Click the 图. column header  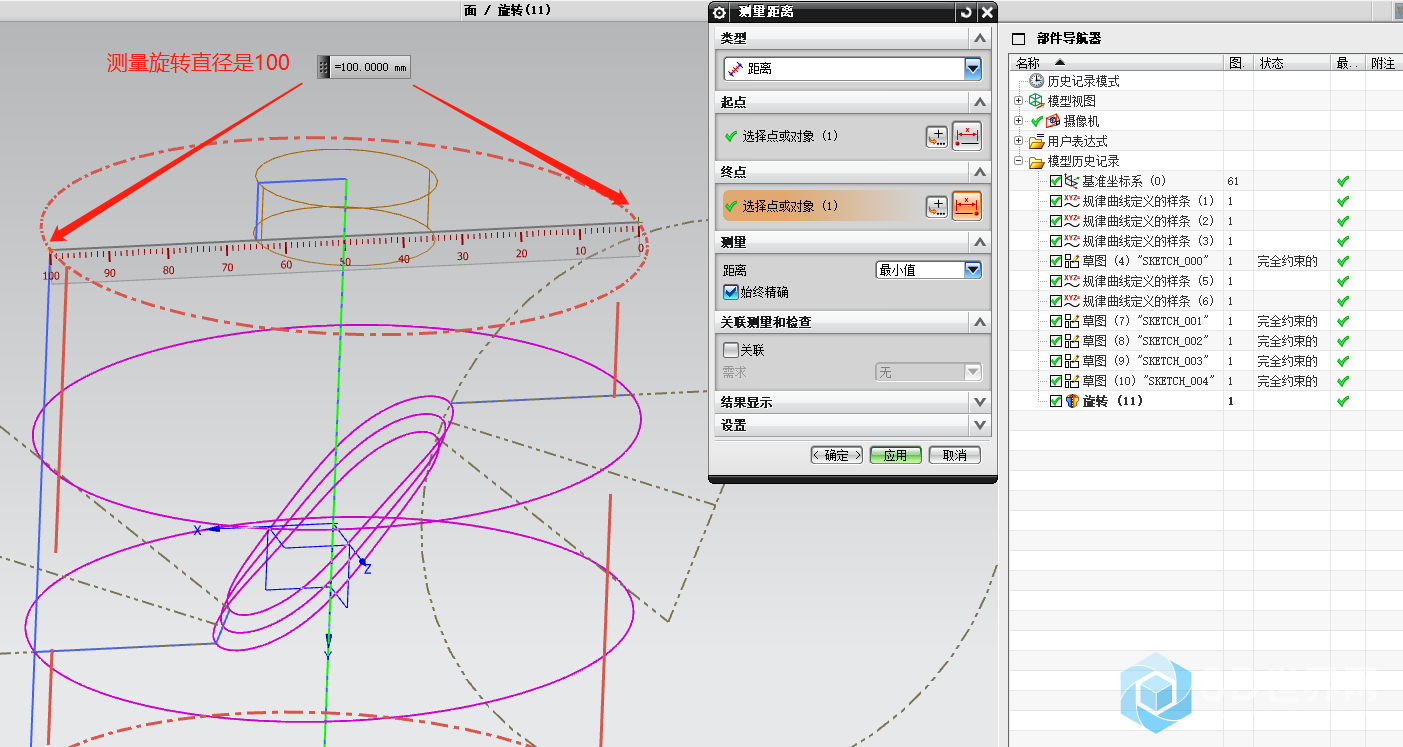(x=1238, y=63)
